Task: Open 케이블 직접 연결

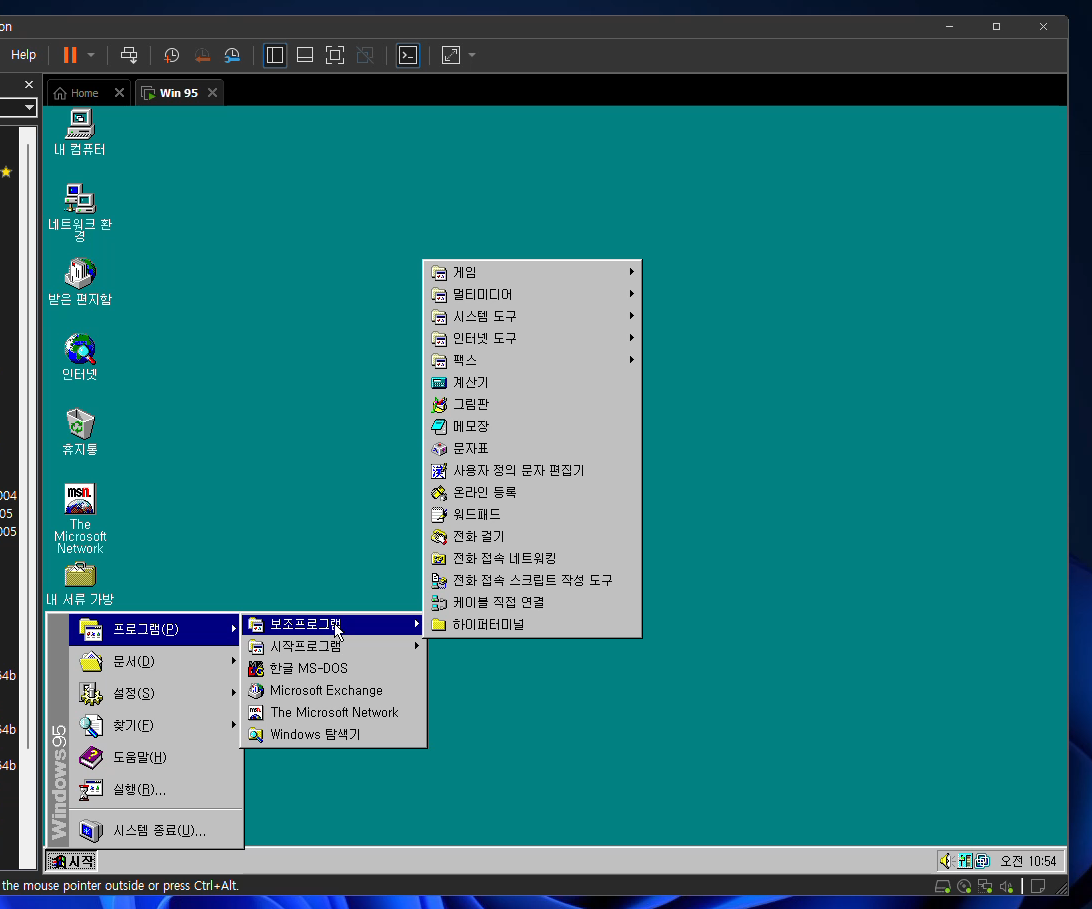Action: 532,603
